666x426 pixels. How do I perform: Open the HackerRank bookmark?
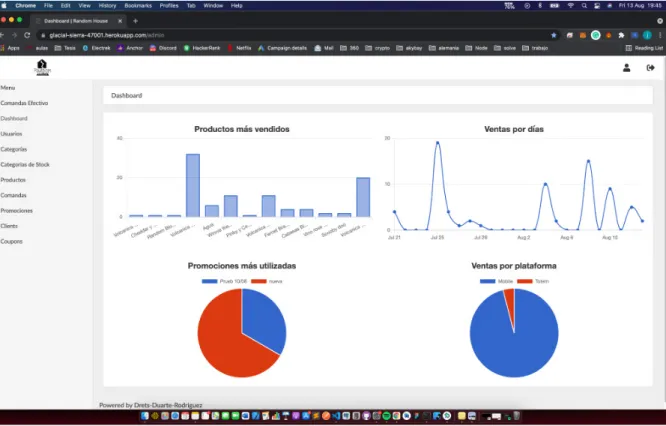(202, 48)
